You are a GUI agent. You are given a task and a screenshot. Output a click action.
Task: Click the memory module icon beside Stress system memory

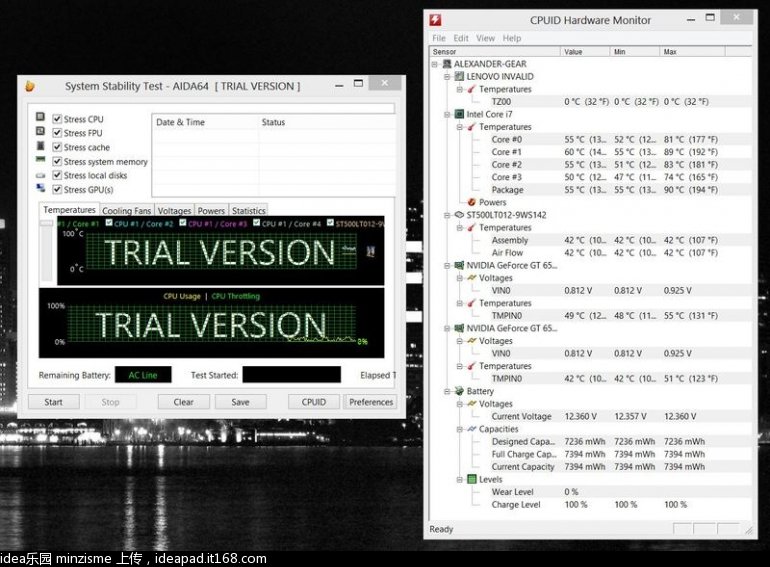tap(40, 160)
